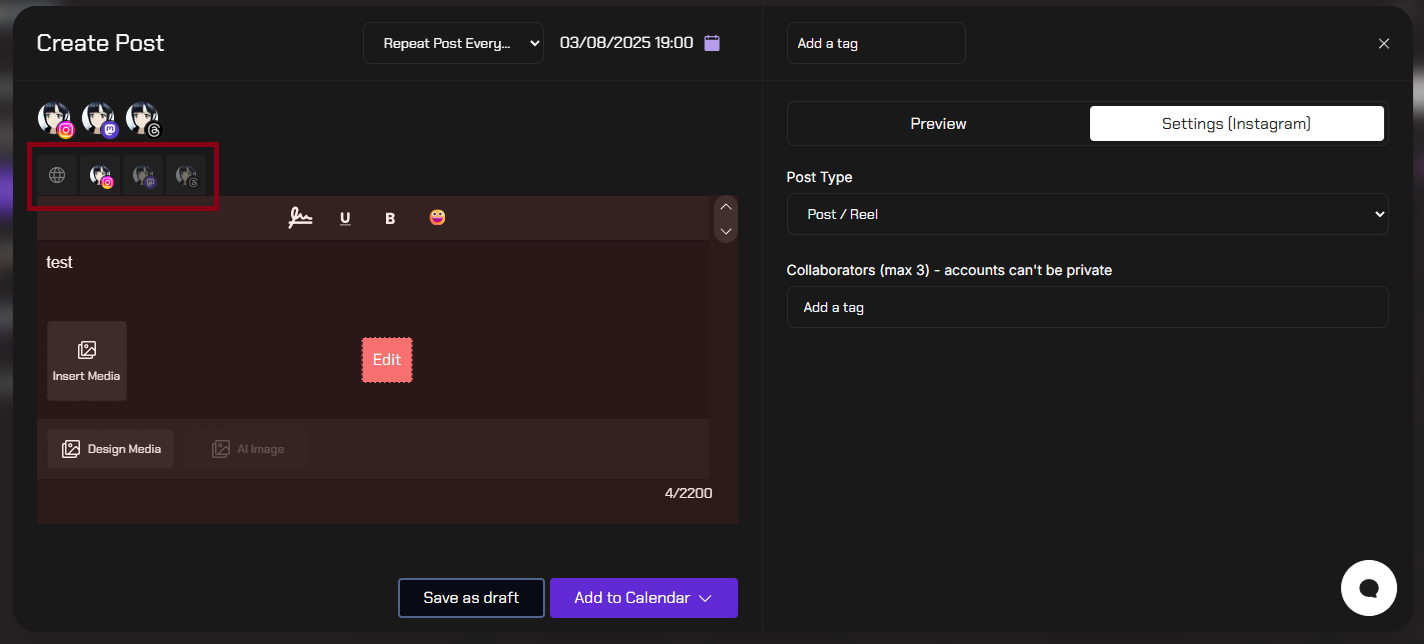Click the Collaborators tag input field

pyautogui.click(x=1087, y=307)
